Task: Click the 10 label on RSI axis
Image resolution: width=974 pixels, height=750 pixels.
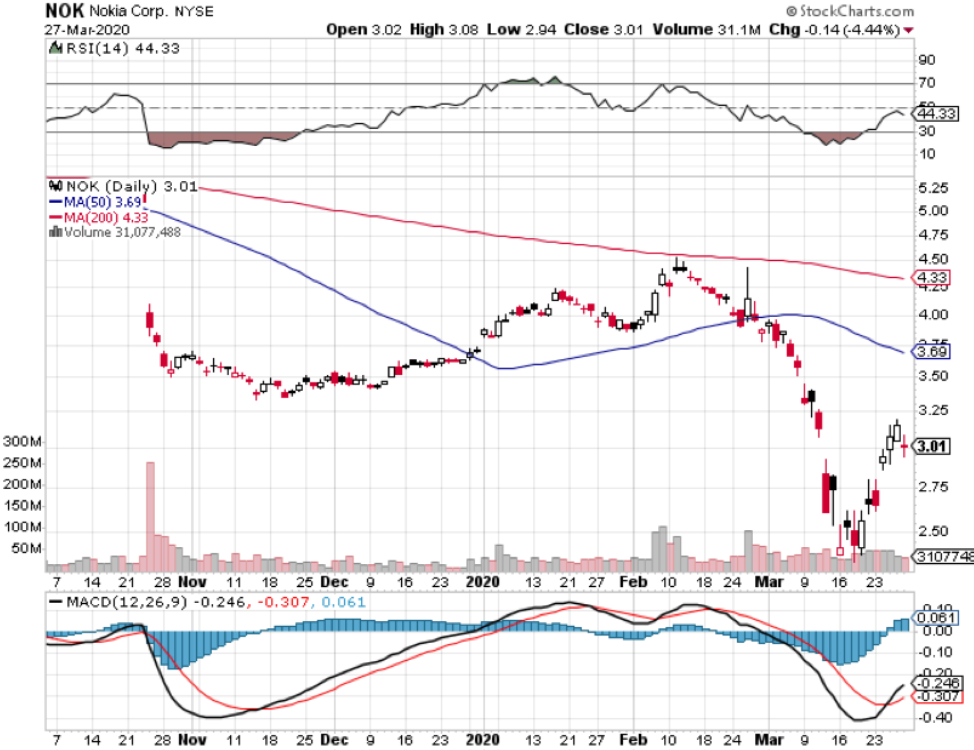Action: 927,154
